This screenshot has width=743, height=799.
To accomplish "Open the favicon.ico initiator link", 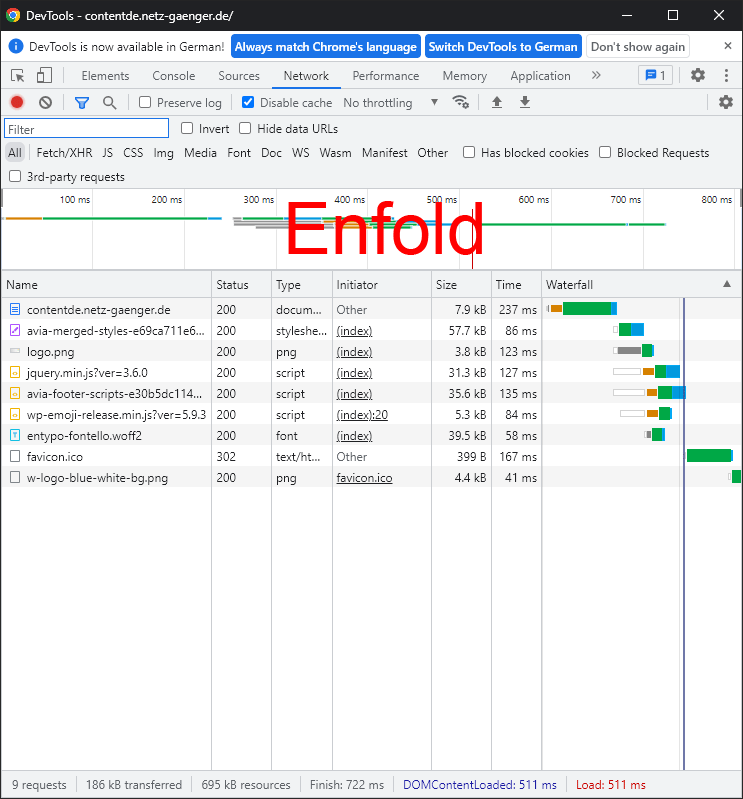I will pos(364,478).
